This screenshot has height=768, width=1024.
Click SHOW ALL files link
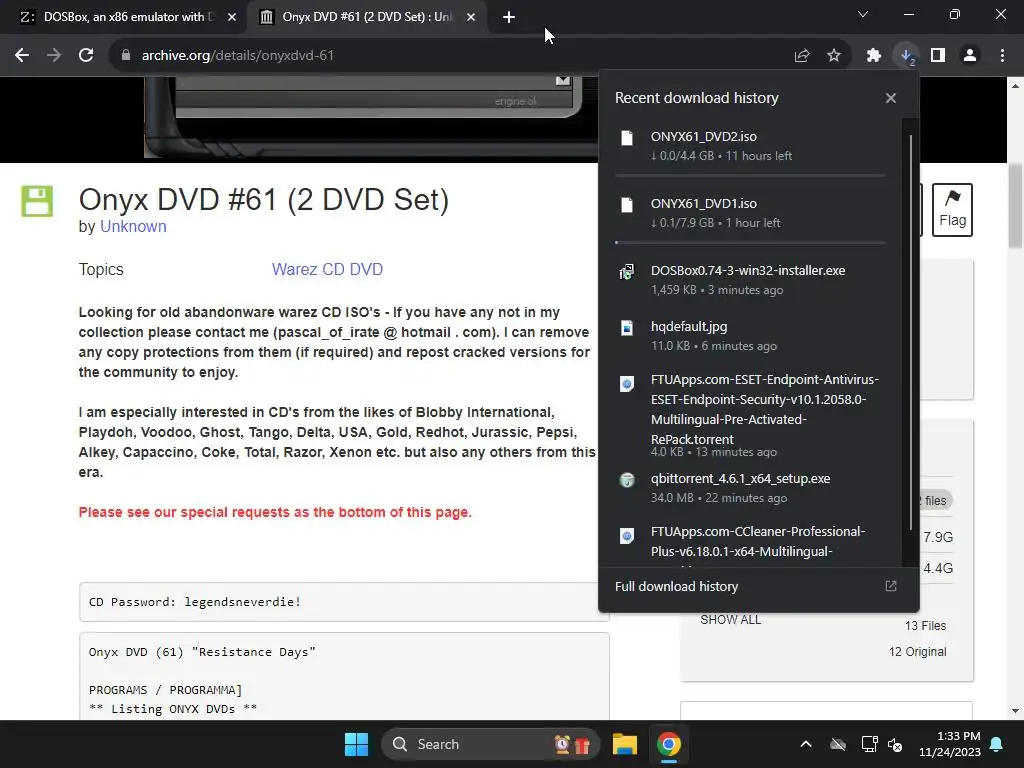point(730,620)
